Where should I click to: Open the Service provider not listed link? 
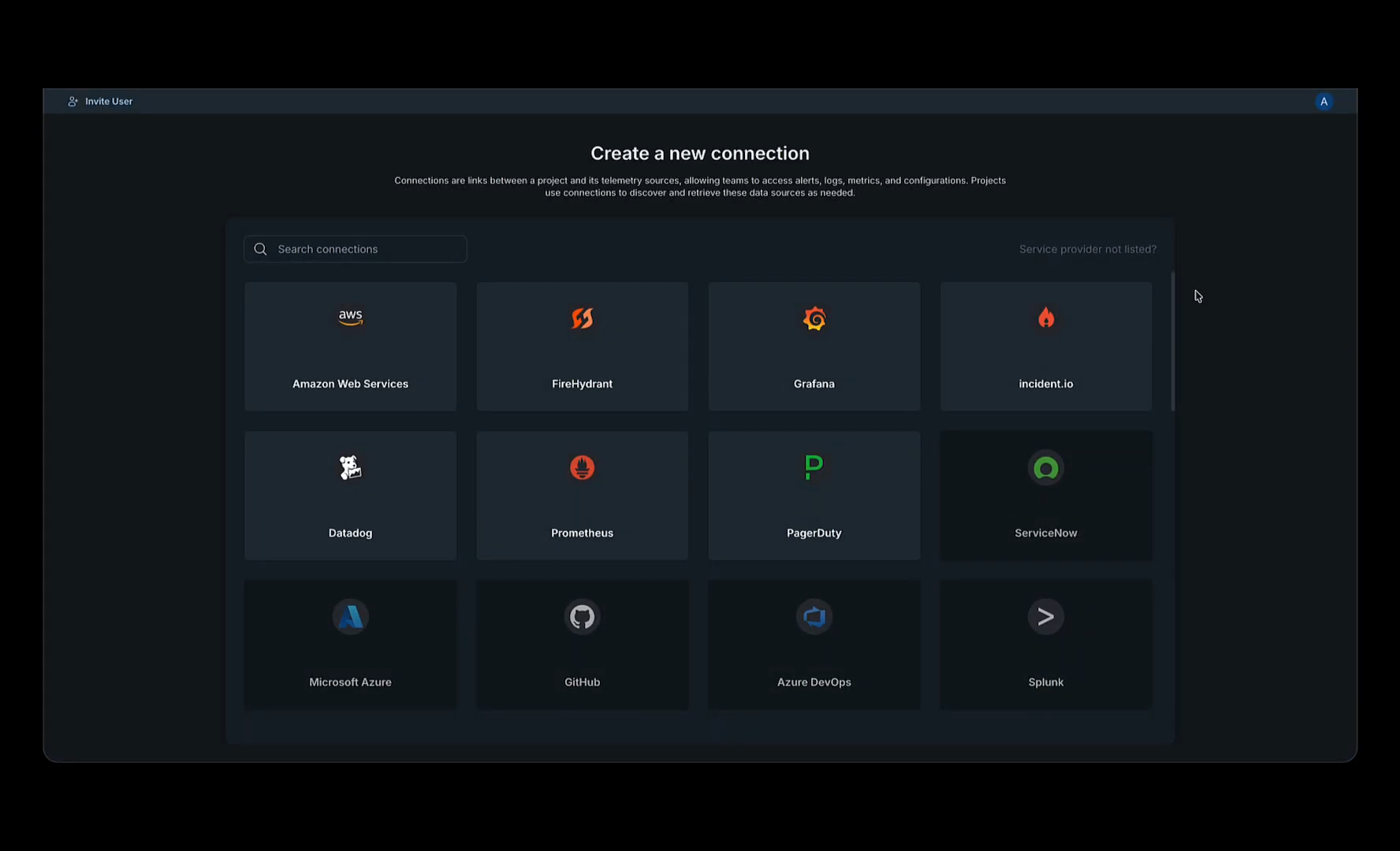click(1088, 249)
